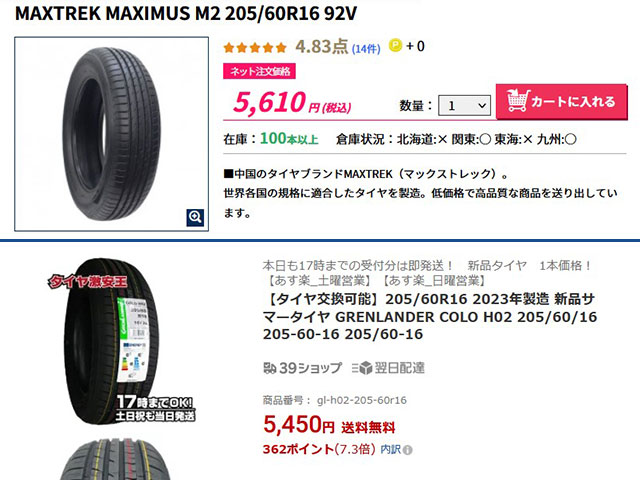The width and height of the screenshot is (640, 480).
Task: Click the magnifier zoom icon on tire image
Action: [195, 218]
